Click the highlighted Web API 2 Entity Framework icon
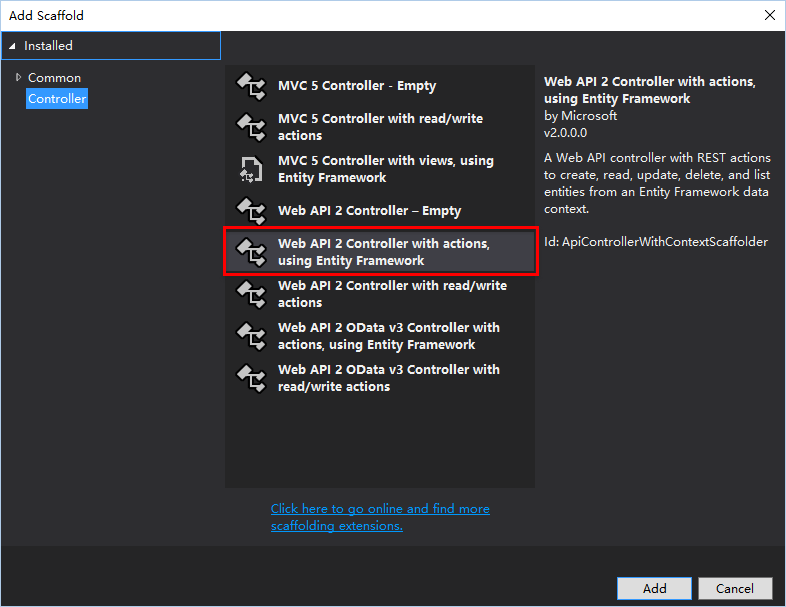 tap(250, 252)
